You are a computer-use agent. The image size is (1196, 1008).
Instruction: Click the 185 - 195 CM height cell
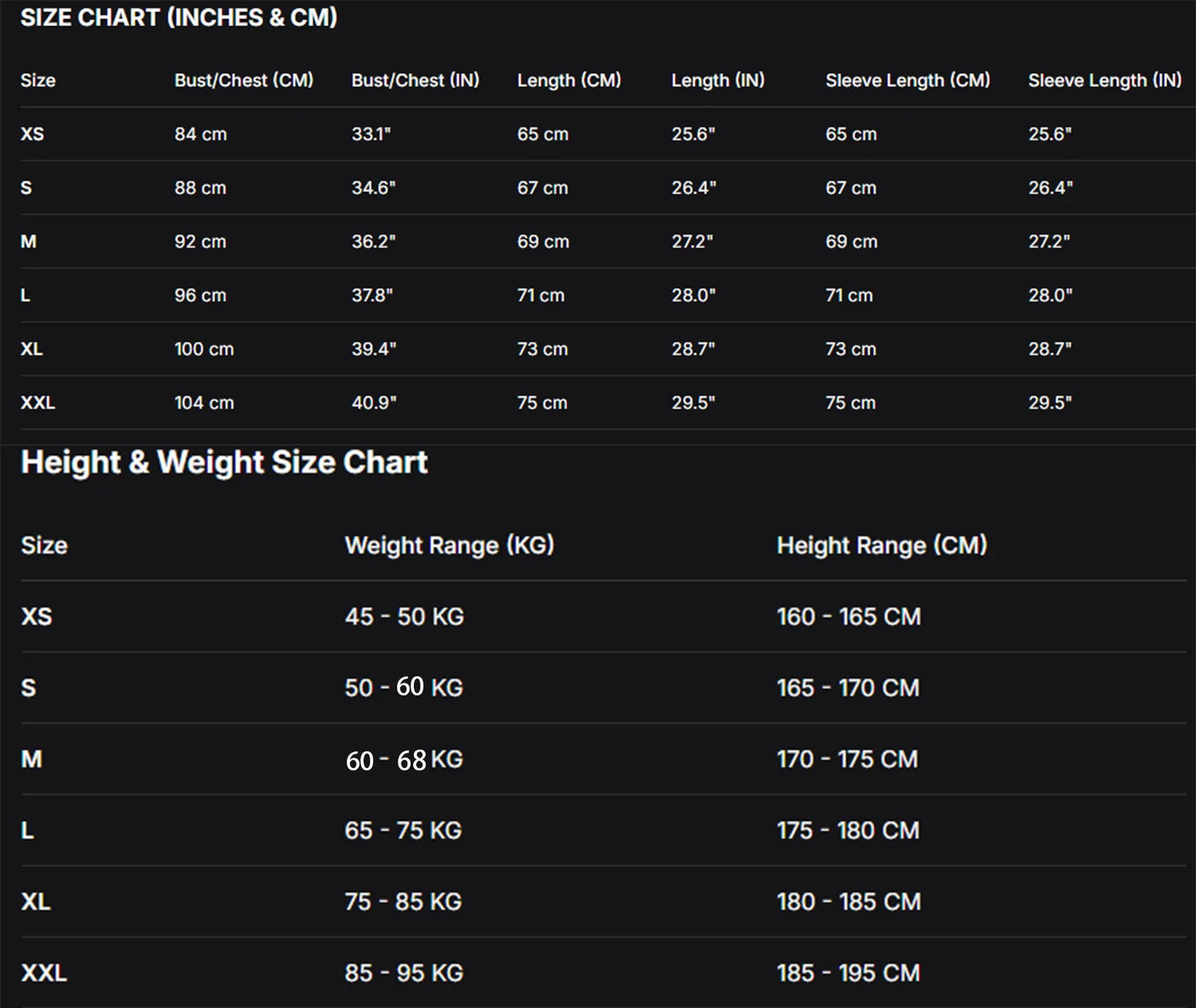(848, 972)
